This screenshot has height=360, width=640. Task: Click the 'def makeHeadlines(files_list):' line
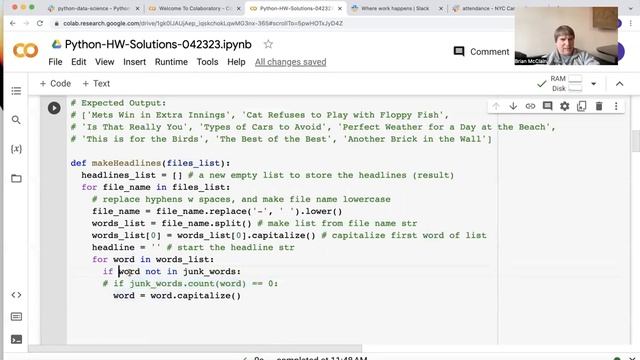[x=150, y=163]
